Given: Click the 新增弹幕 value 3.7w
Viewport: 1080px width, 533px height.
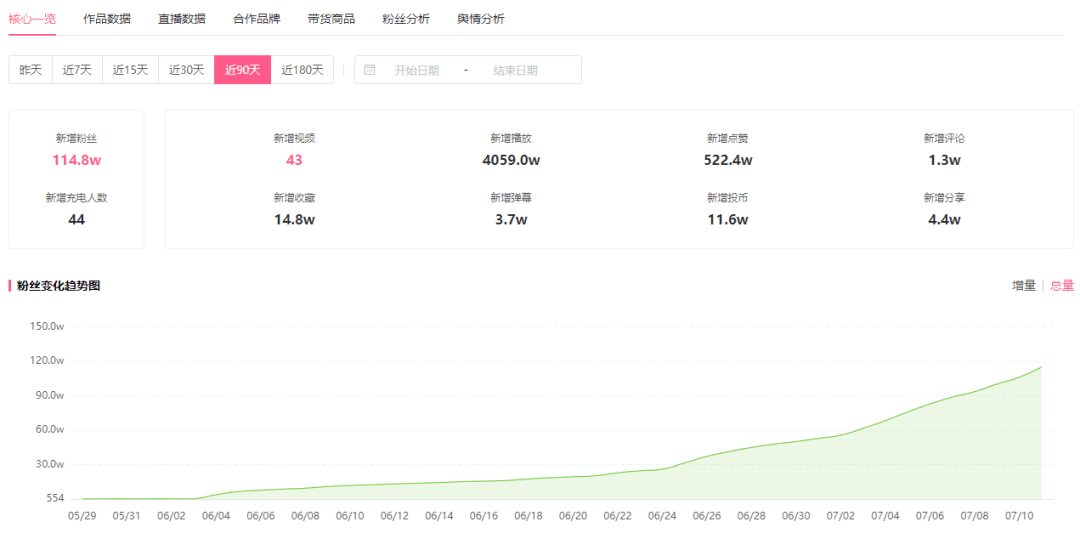Looking at the screenshot, I should pyautogui.click(x=511, y=220).
